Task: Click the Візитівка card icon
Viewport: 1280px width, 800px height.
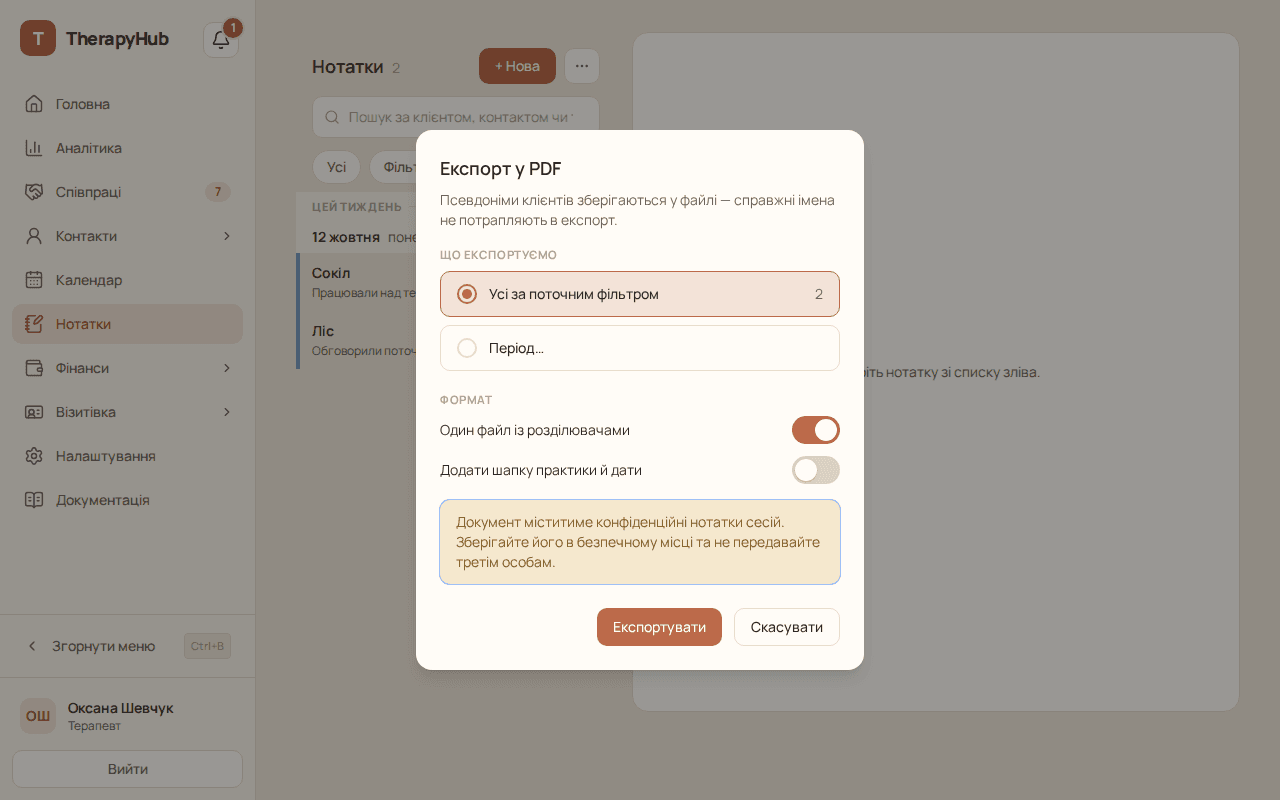Action: 34,412
